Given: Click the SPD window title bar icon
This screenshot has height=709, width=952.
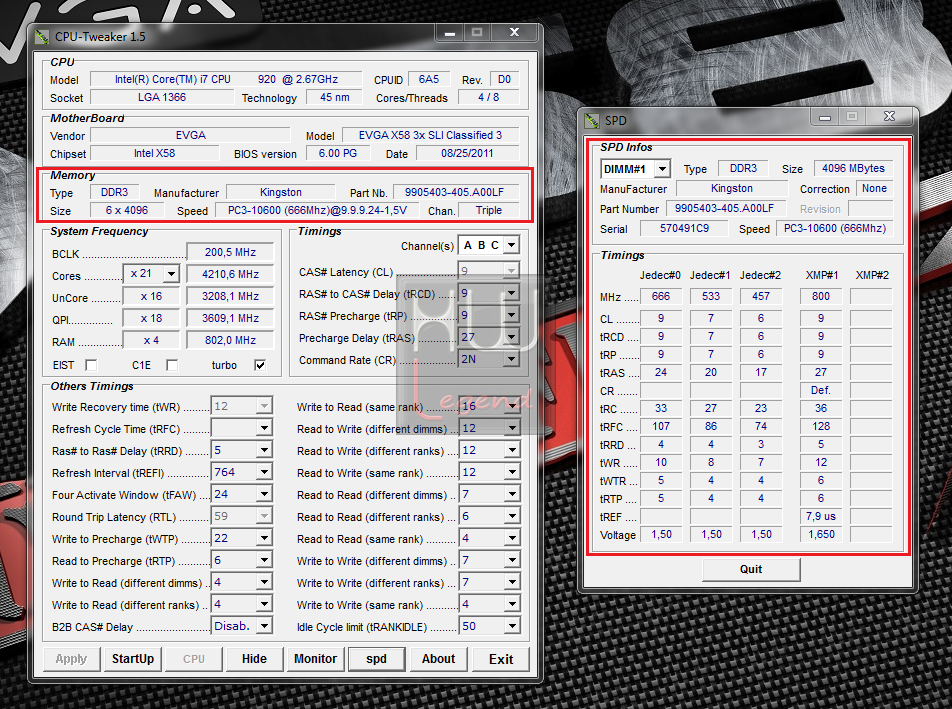Looking at the screenshot, I should [x=591, y=120].
